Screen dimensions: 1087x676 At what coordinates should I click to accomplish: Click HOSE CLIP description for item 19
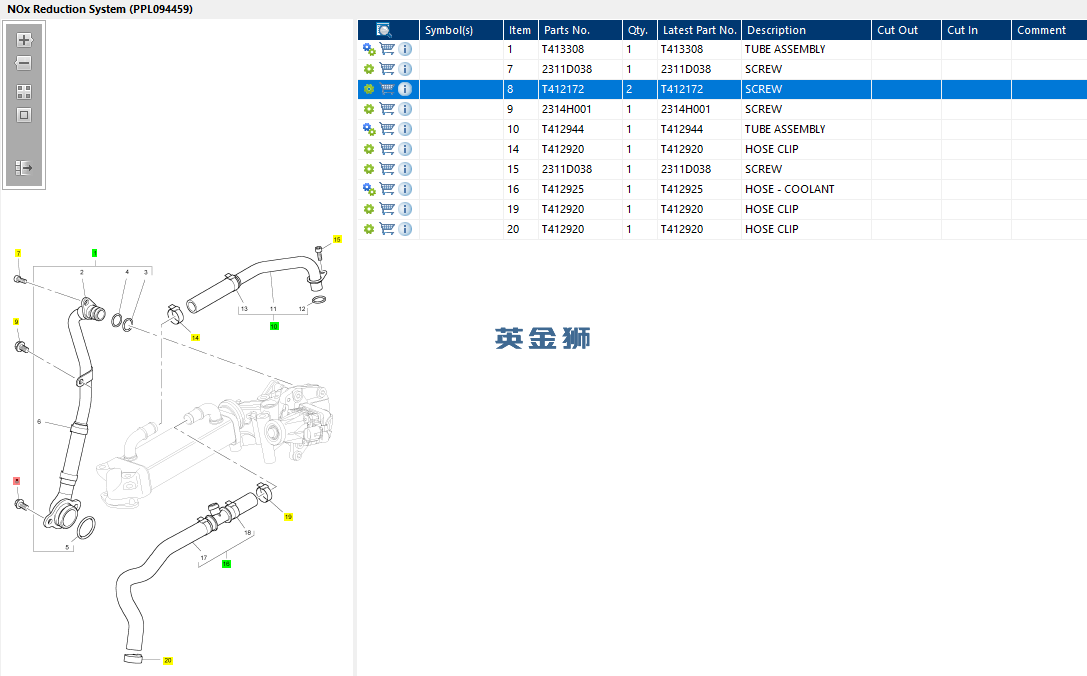(772, 209)
